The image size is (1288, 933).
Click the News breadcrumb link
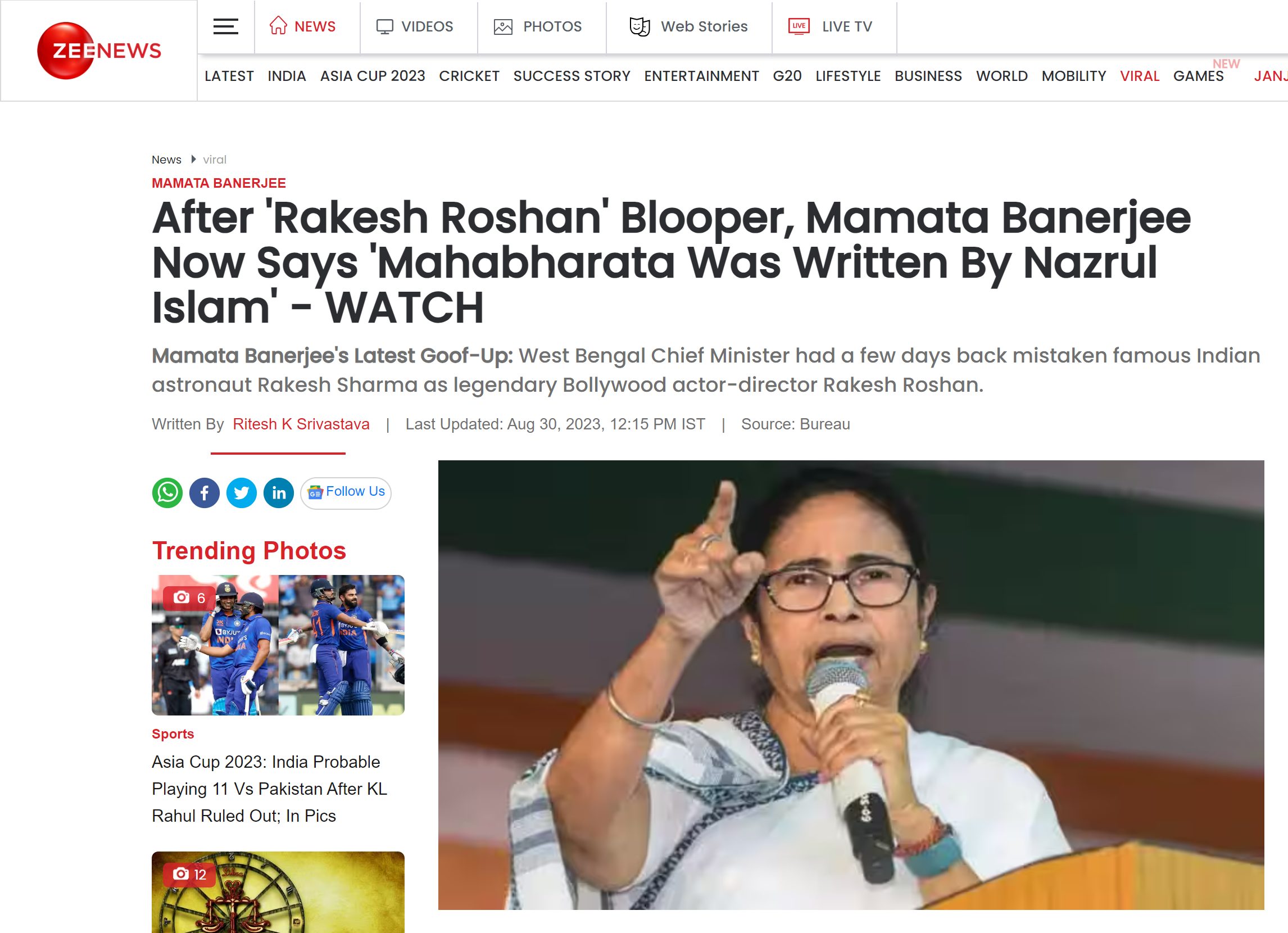(166, 160)
